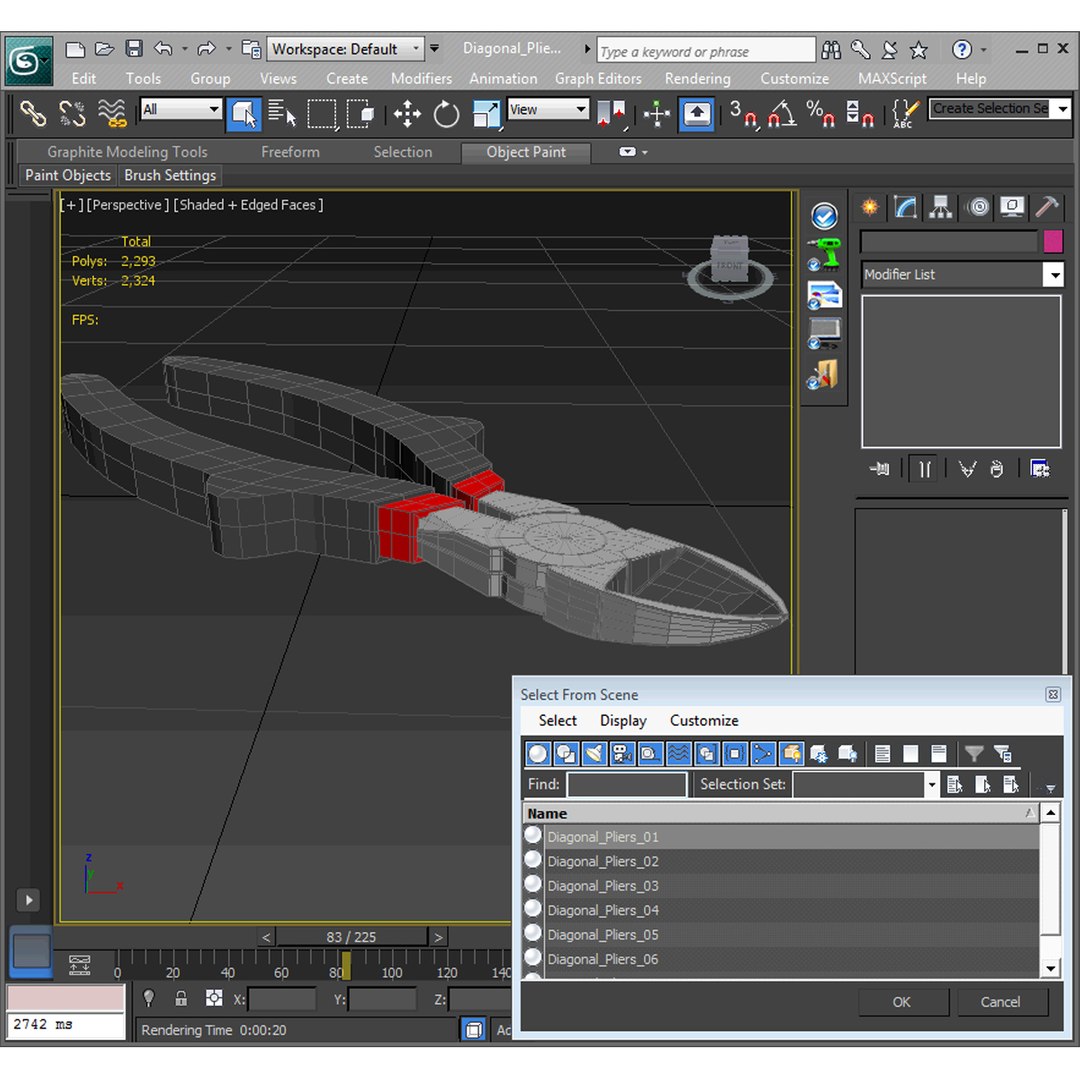Toggle the Selection Lock padlock
Image resolution: width=1080 pixels, height=1080 pixels.
click(x=180, y=997)
